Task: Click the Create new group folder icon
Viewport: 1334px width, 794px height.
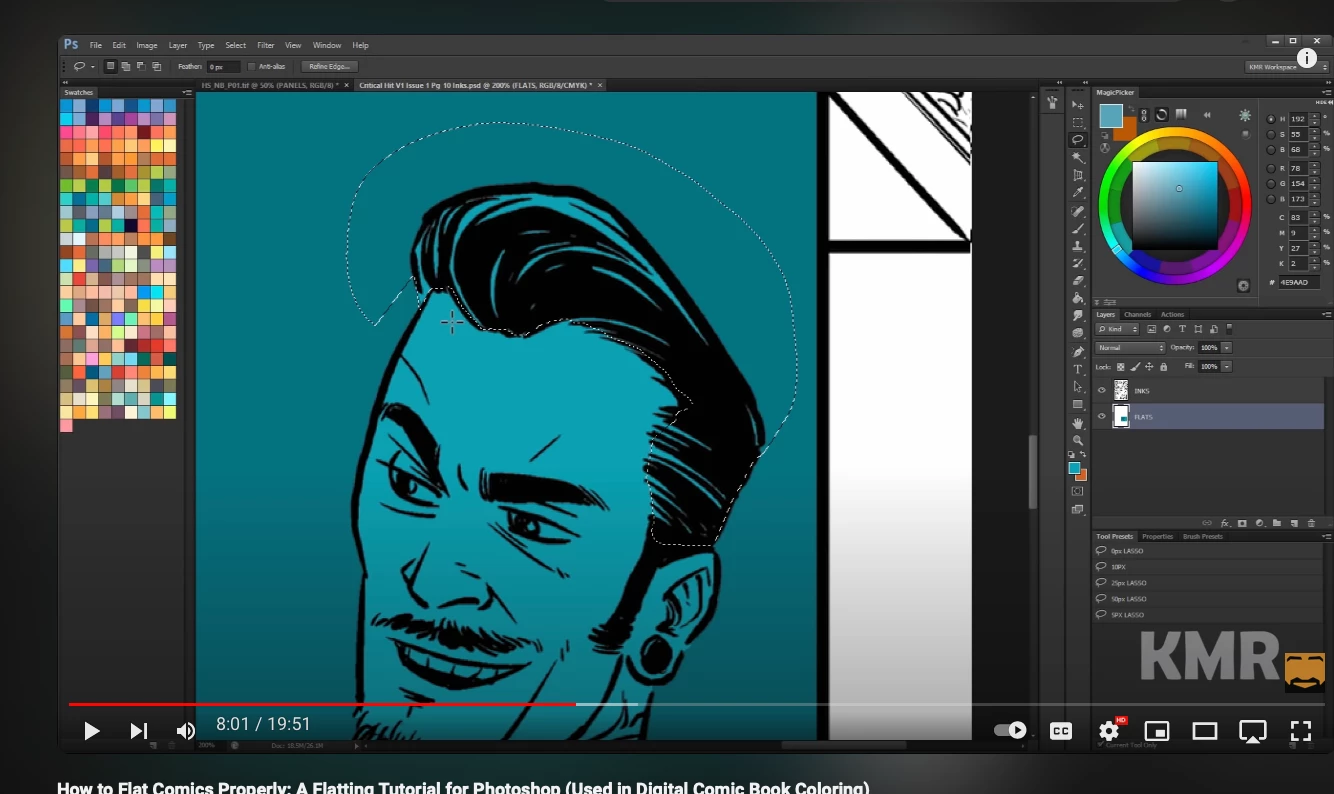Action: tap(1277, 523)
